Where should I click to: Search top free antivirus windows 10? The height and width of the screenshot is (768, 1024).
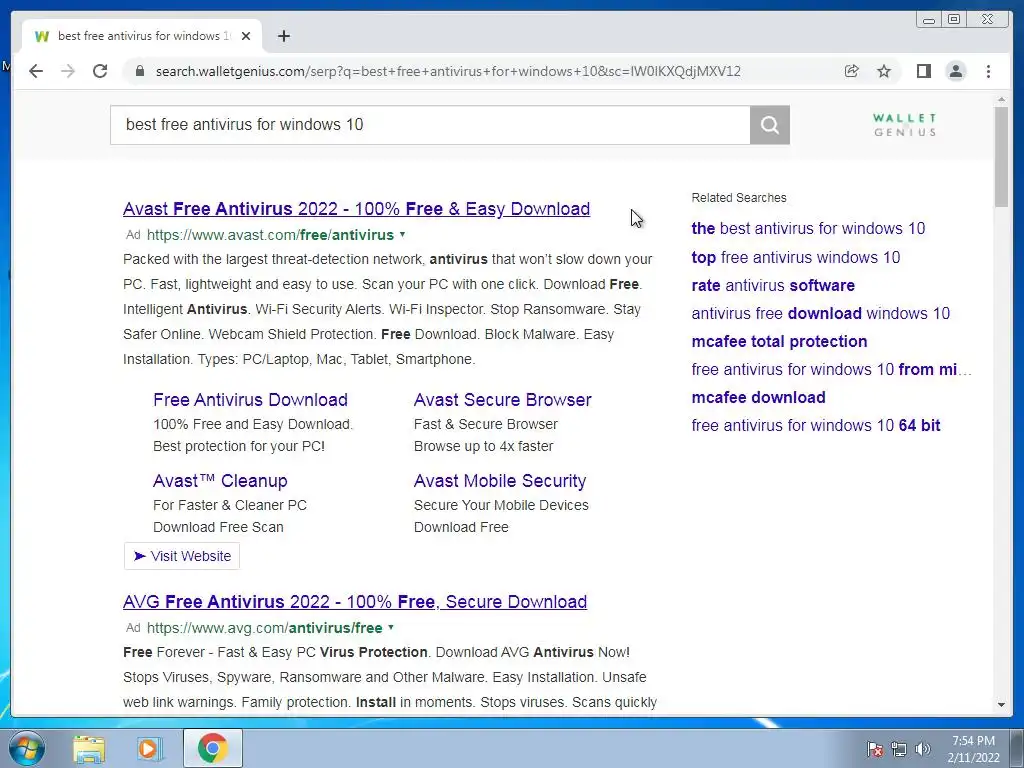tap(795, 257)
